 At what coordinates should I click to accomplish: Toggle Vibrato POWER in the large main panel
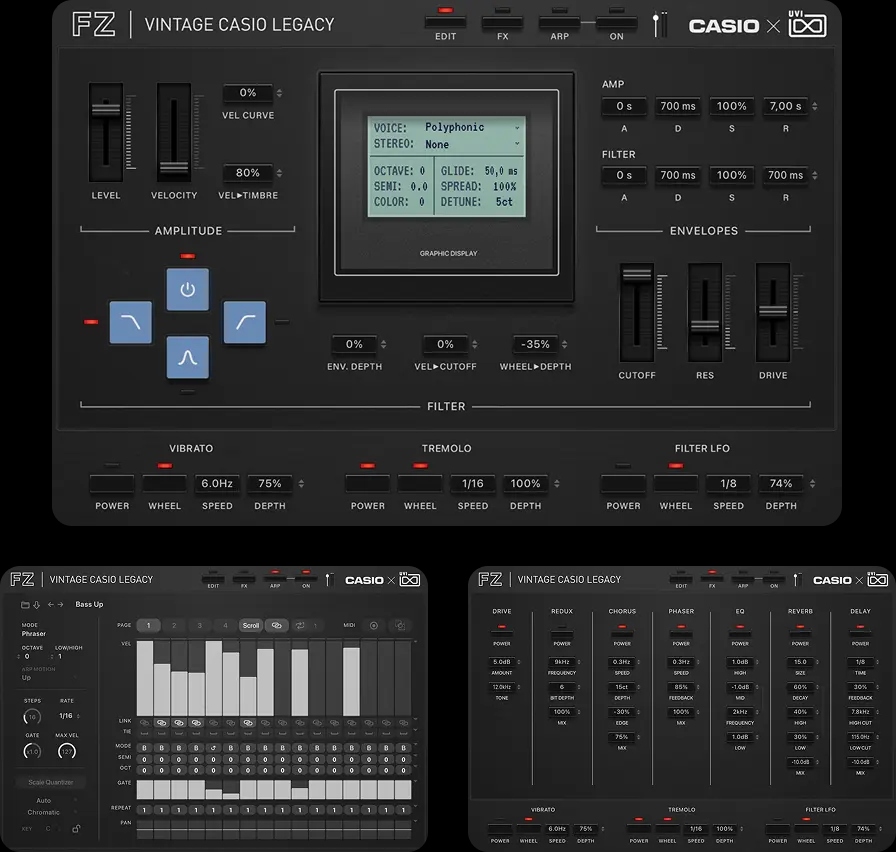click(x=112, y=484)
